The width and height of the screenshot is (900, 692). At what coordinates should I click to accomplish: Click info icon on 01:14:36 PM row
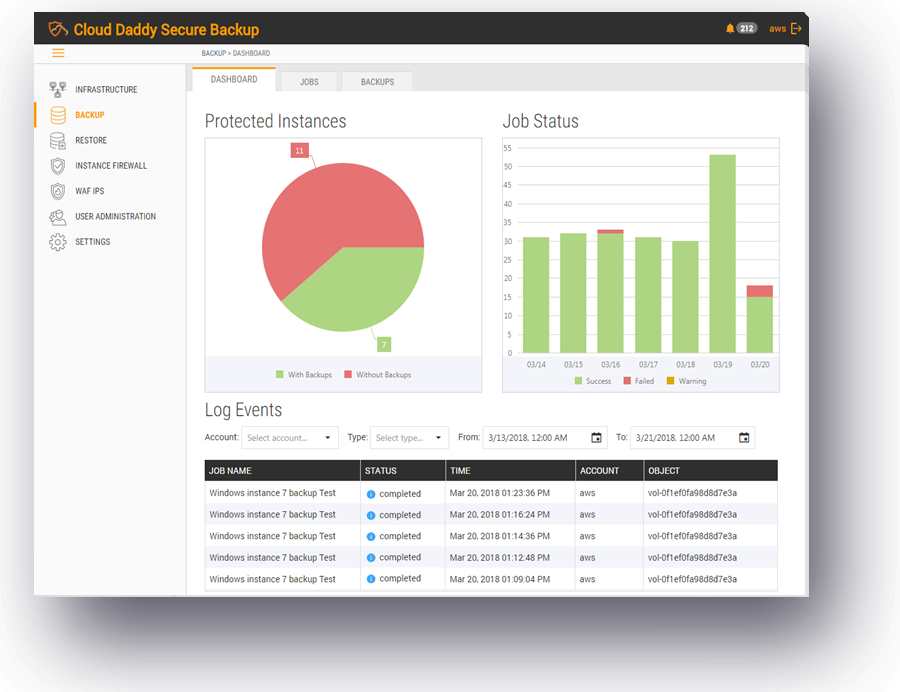[371, 537]
